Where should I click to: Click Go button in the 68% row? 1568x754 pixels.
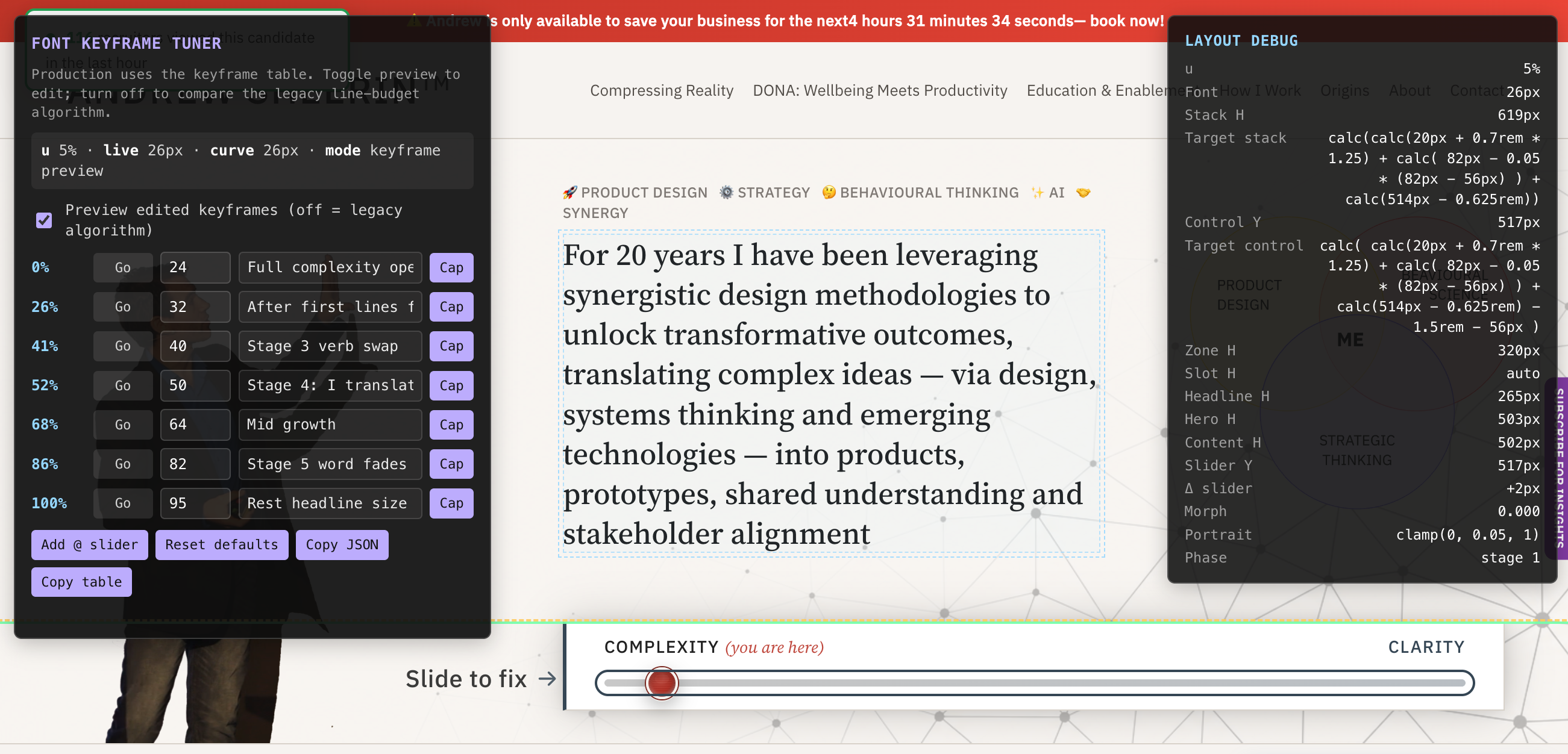point(122,424)
